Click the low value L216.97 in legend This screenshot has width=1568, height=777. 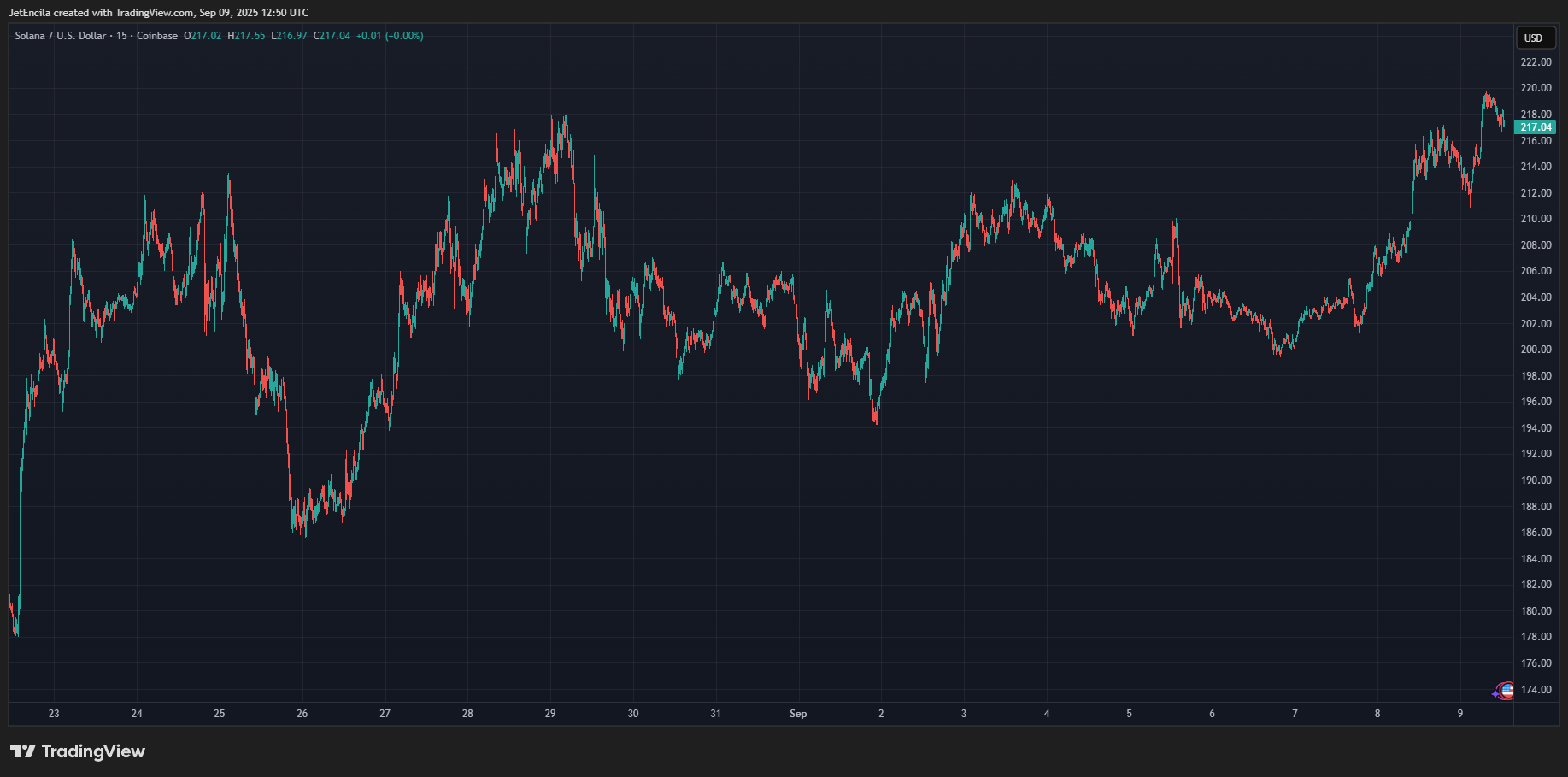point(288,36)
